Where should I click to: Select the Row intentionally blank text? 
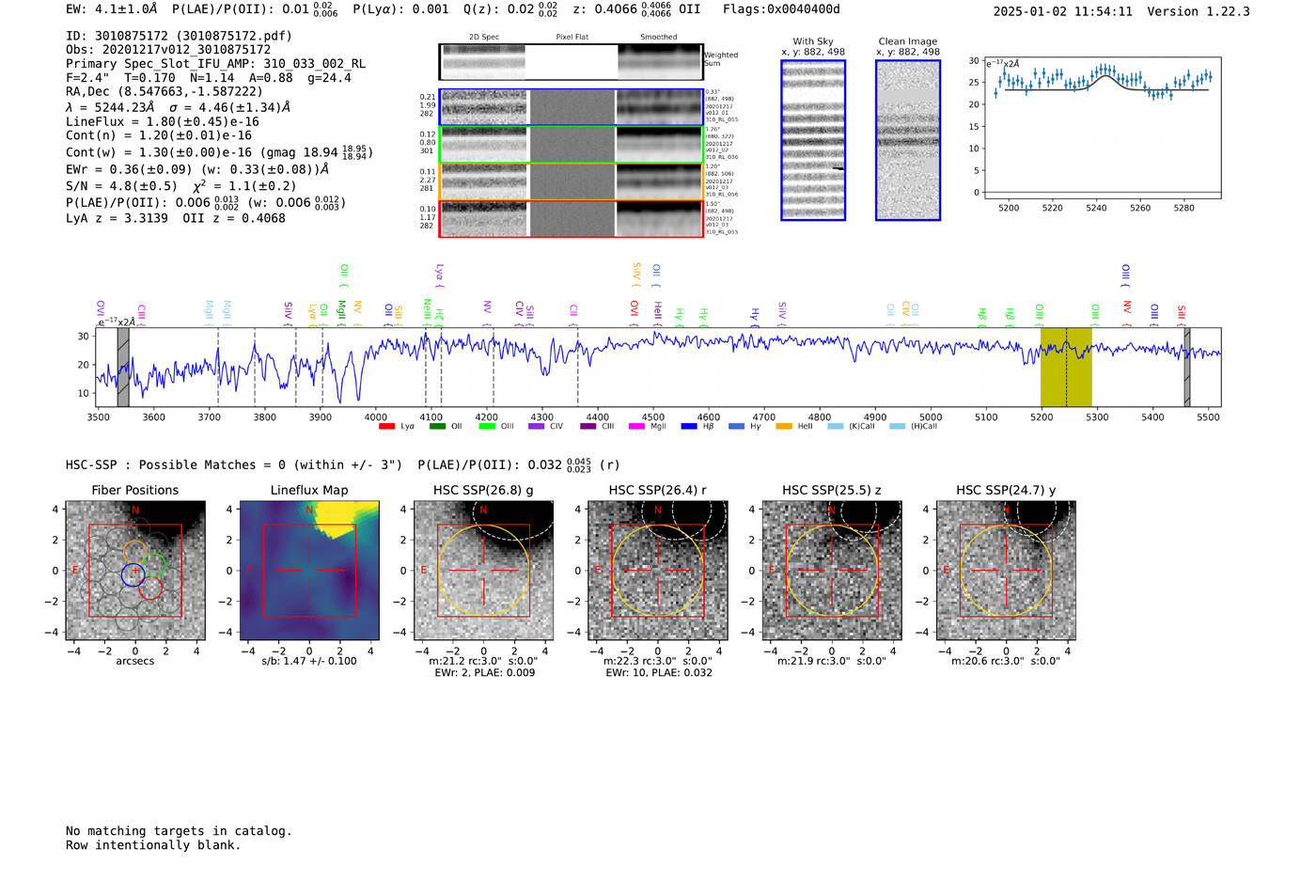click(x=153, y=845)
